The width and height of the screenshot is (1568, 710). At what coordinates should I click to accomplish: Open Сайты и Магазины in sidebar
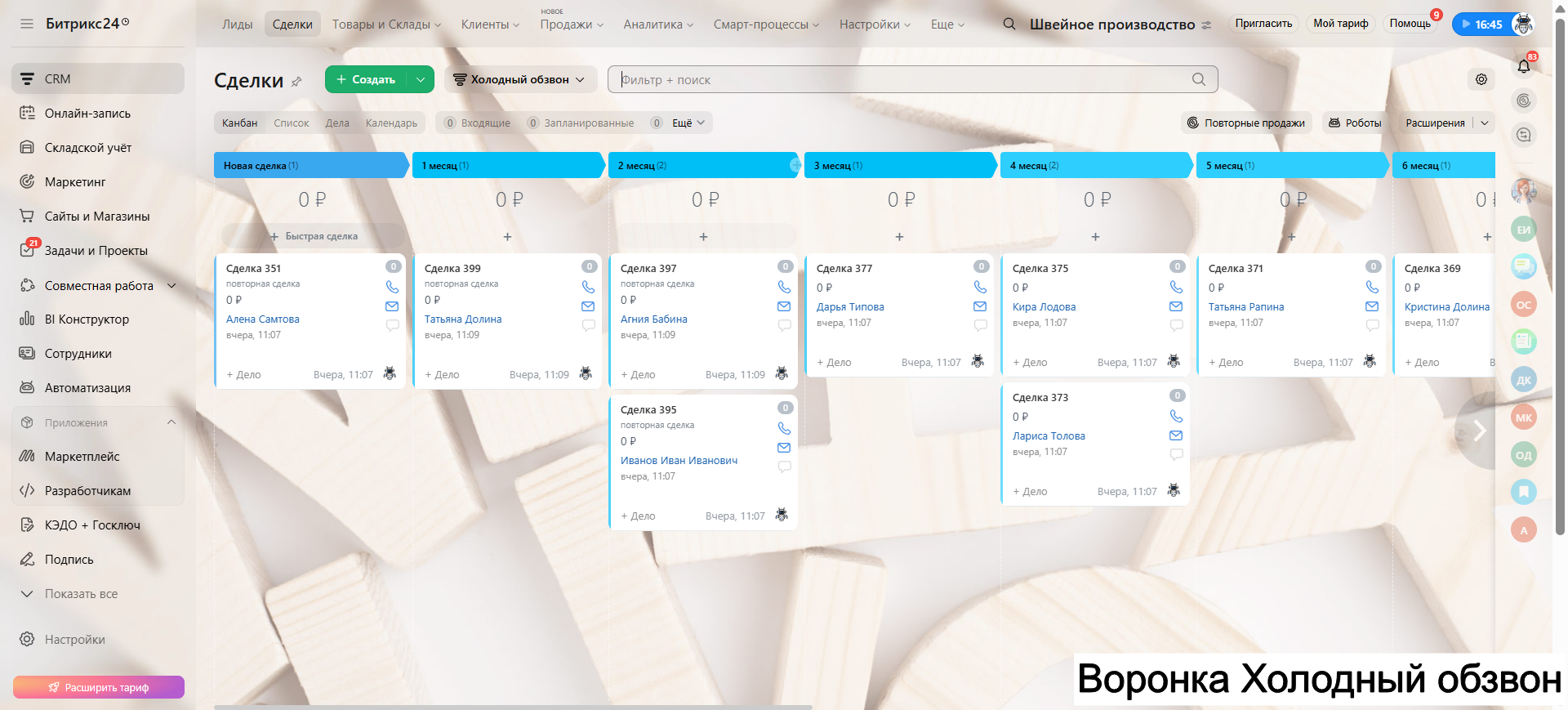pyautogui.click(x=98, y=217)
